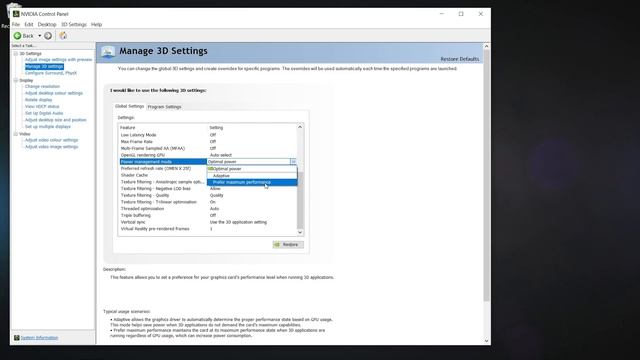Select the Threaded optimisation row
This screenshot has height=360, width=640.
point(208,209)
